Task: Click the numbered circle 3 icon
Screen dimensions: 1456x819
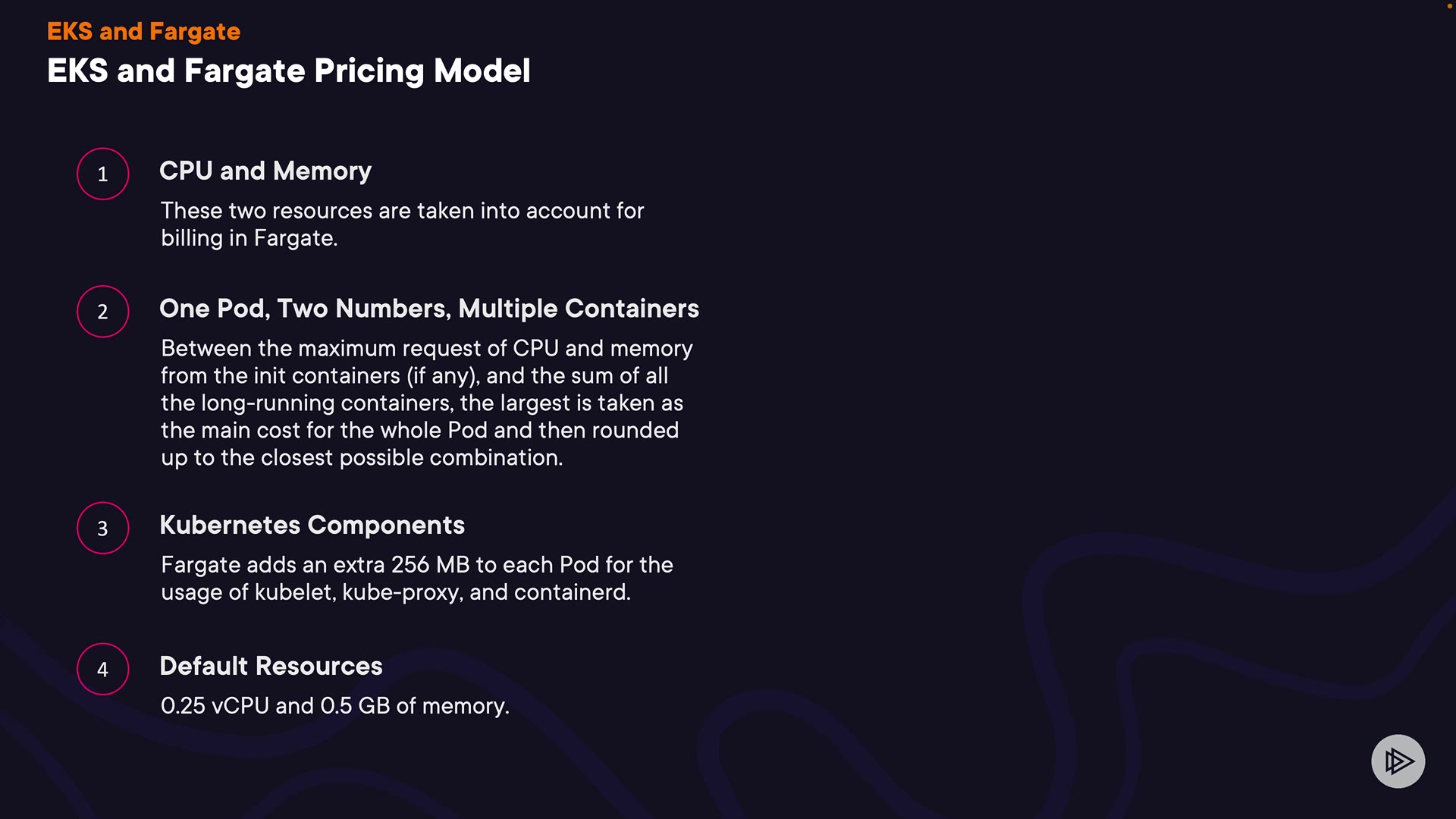Action: coord(103,528)
